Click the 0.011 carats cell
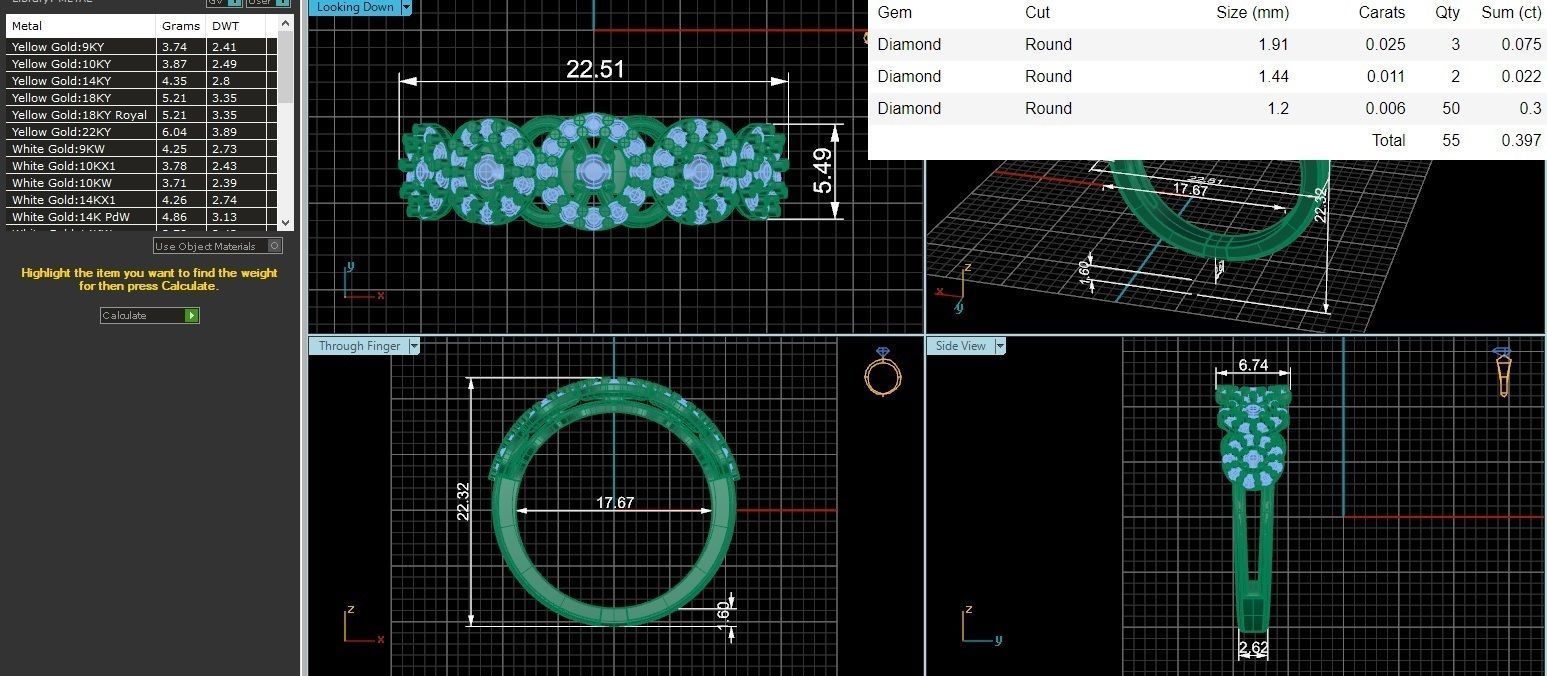 point(1385,76)
